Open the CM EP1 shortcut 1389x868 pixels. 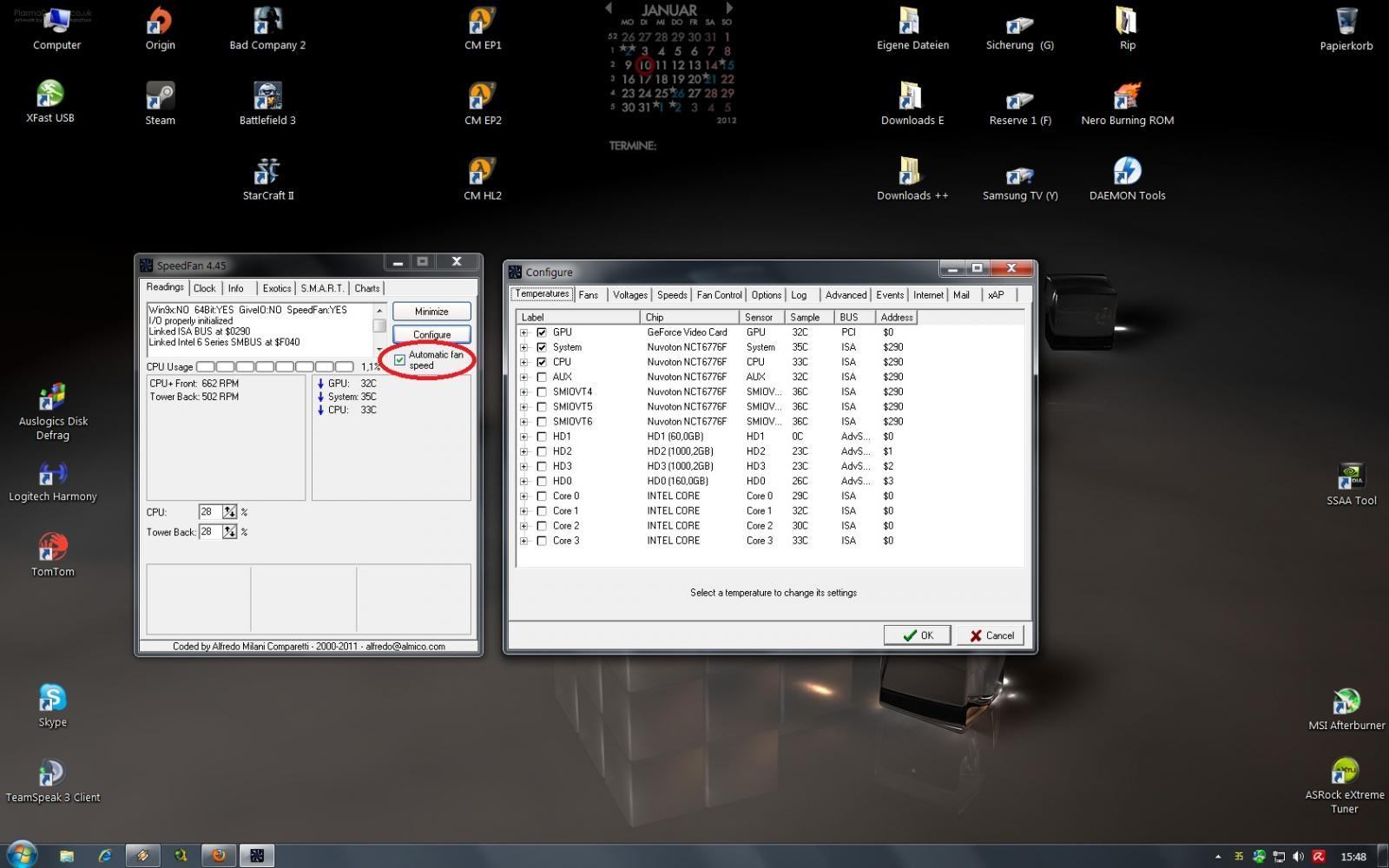(x=483, y=28)
